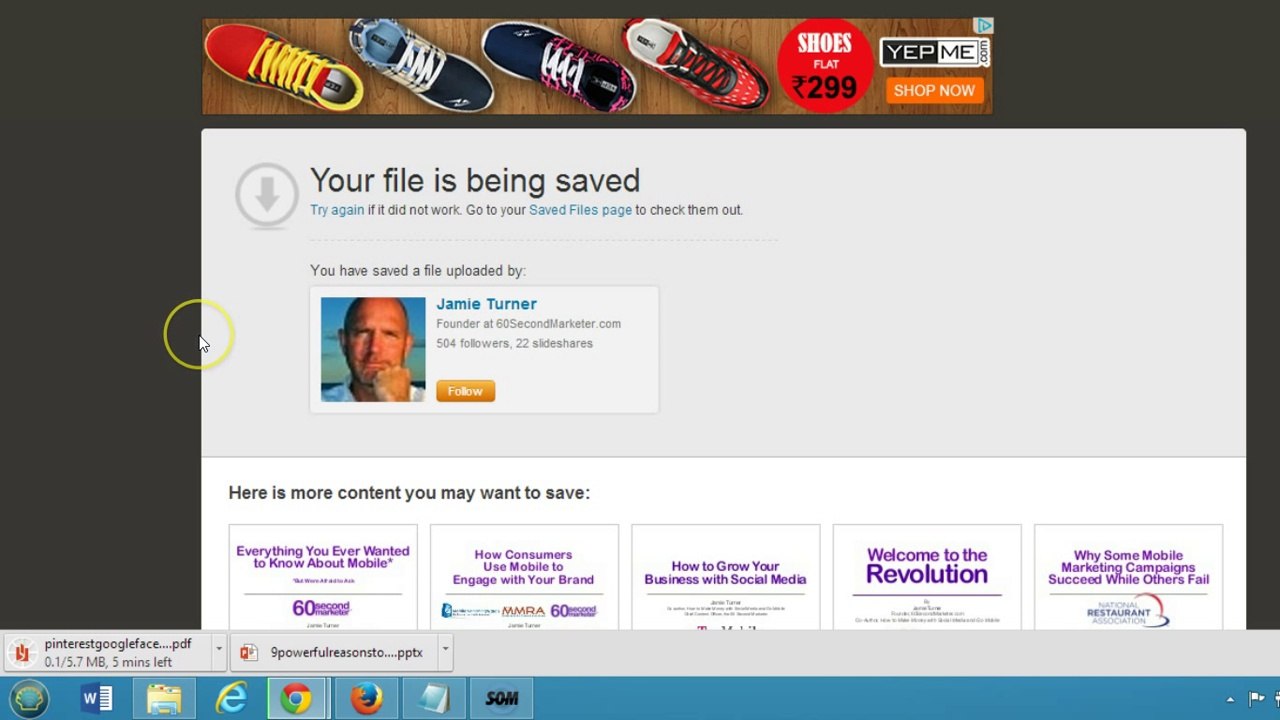Image resolution: width=1280 pixels, height=720 pixels.
Task: Open the SOM taskbar application
Action: (x=502, y=698)
